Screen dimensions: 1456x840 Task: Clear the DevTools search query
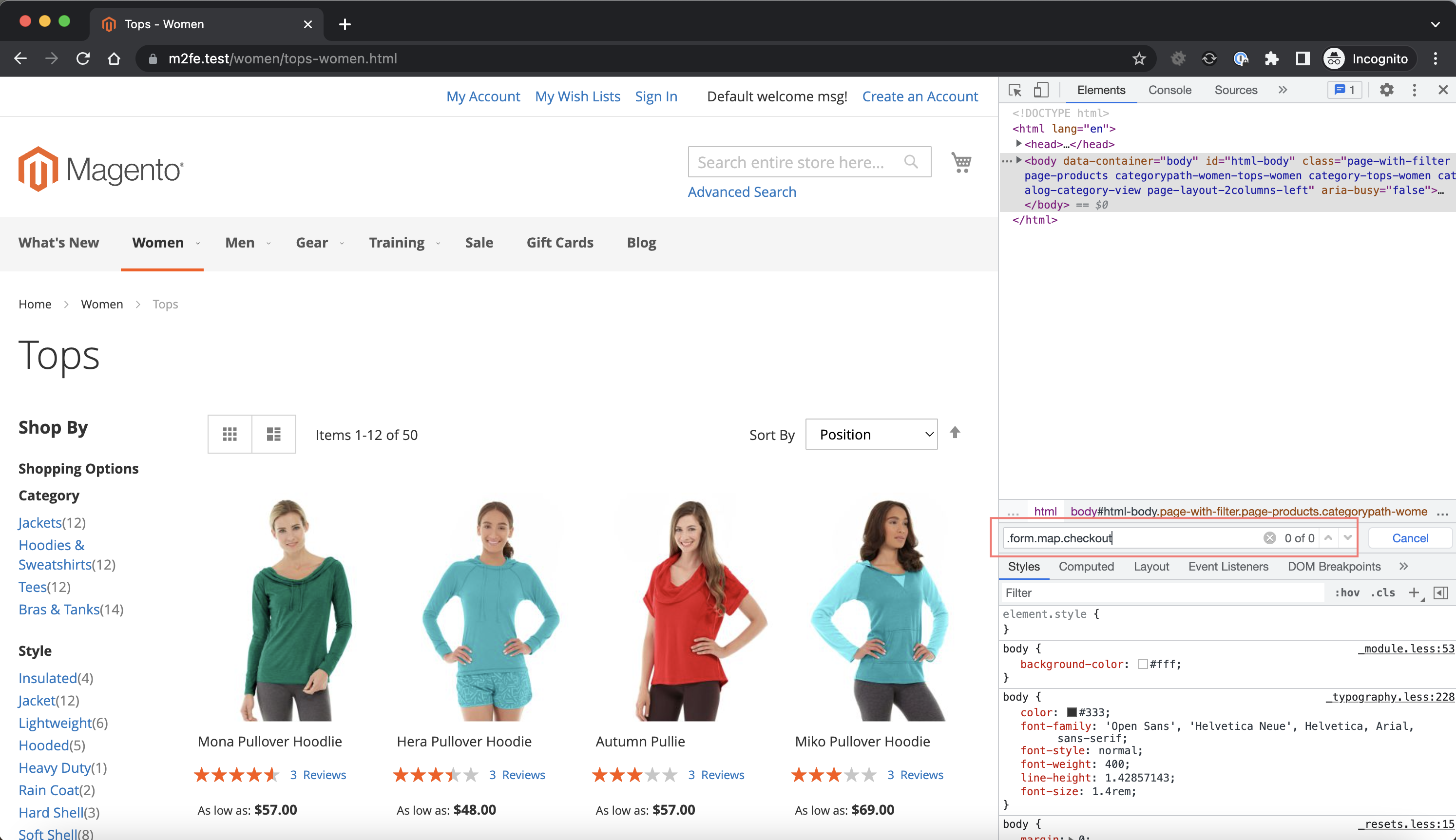coord(1269,538)
